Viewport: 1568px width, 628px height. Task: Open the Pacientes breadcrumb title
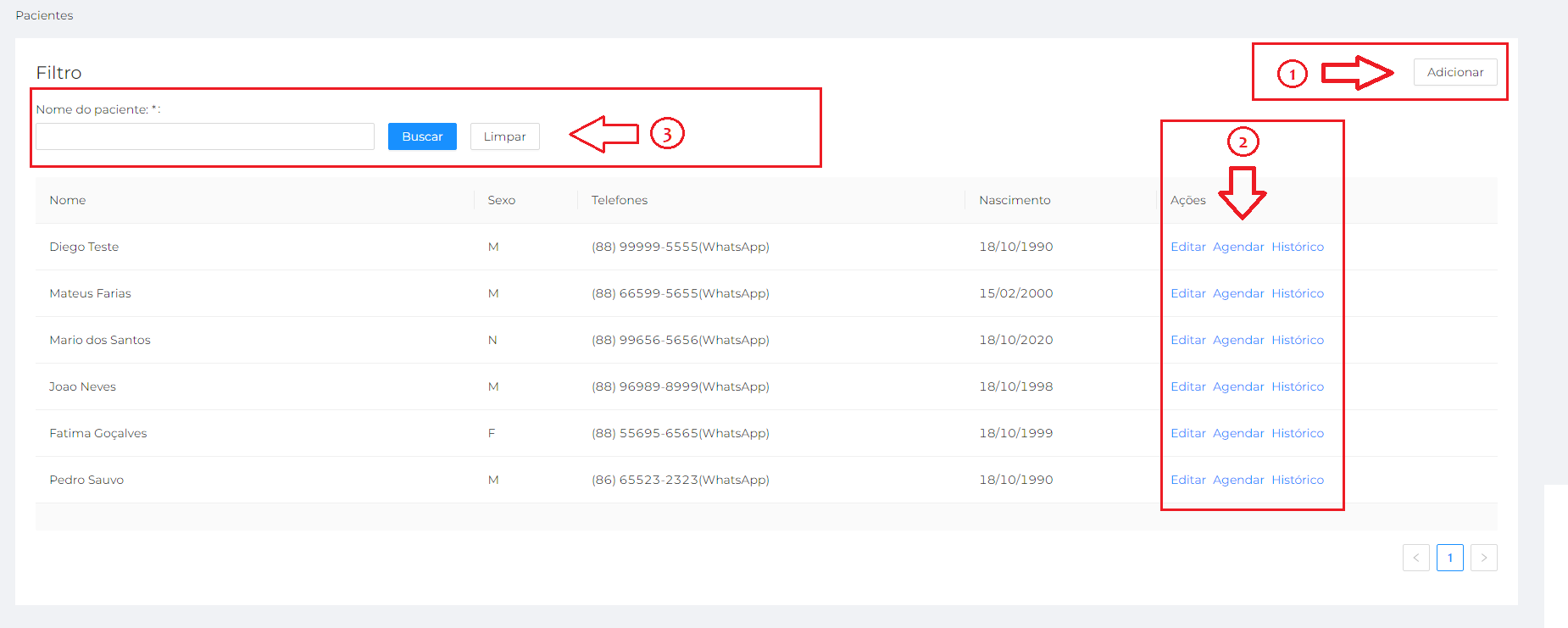coord(44,15)
